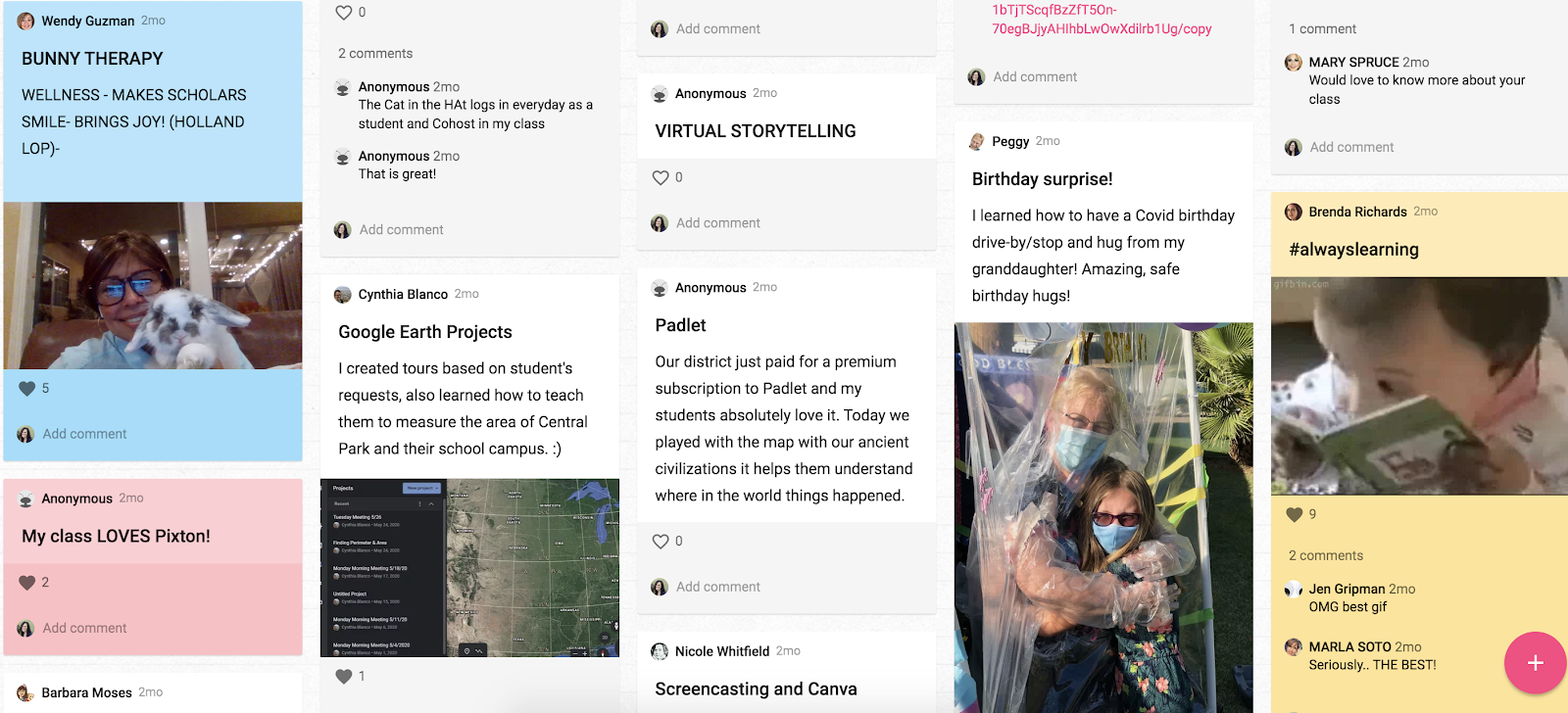Open the pink docs copy link
This screenshot has width=1568, height=713.
click(x=1102, y=20)
